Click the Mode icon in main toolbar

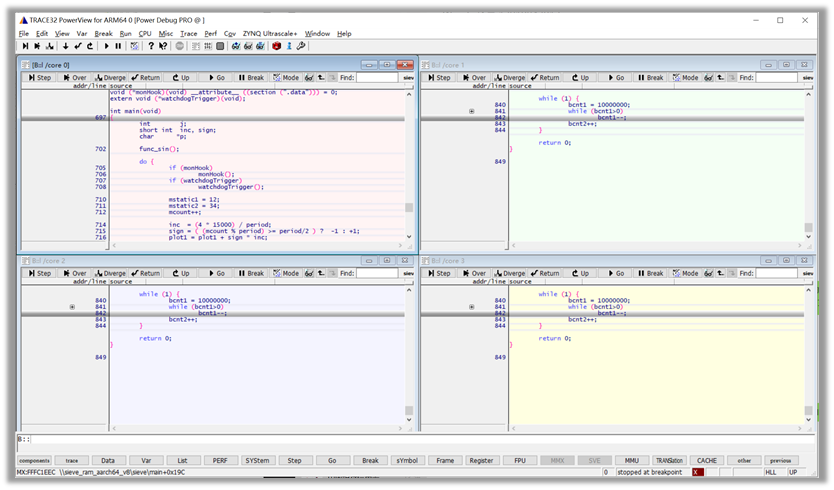click(135, 46)
